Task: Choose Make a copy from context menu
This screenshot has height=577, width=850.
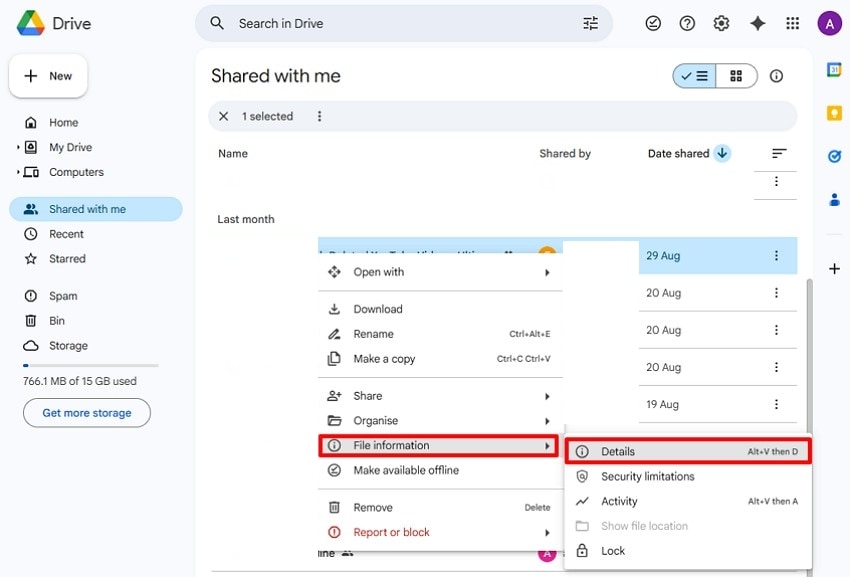Action: coord(384,359)
